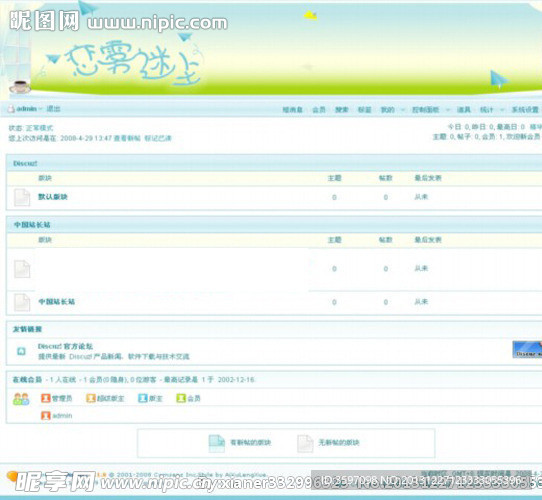
Task: Open the 中国站长站 category header link
Action: [x=32, y=225]
